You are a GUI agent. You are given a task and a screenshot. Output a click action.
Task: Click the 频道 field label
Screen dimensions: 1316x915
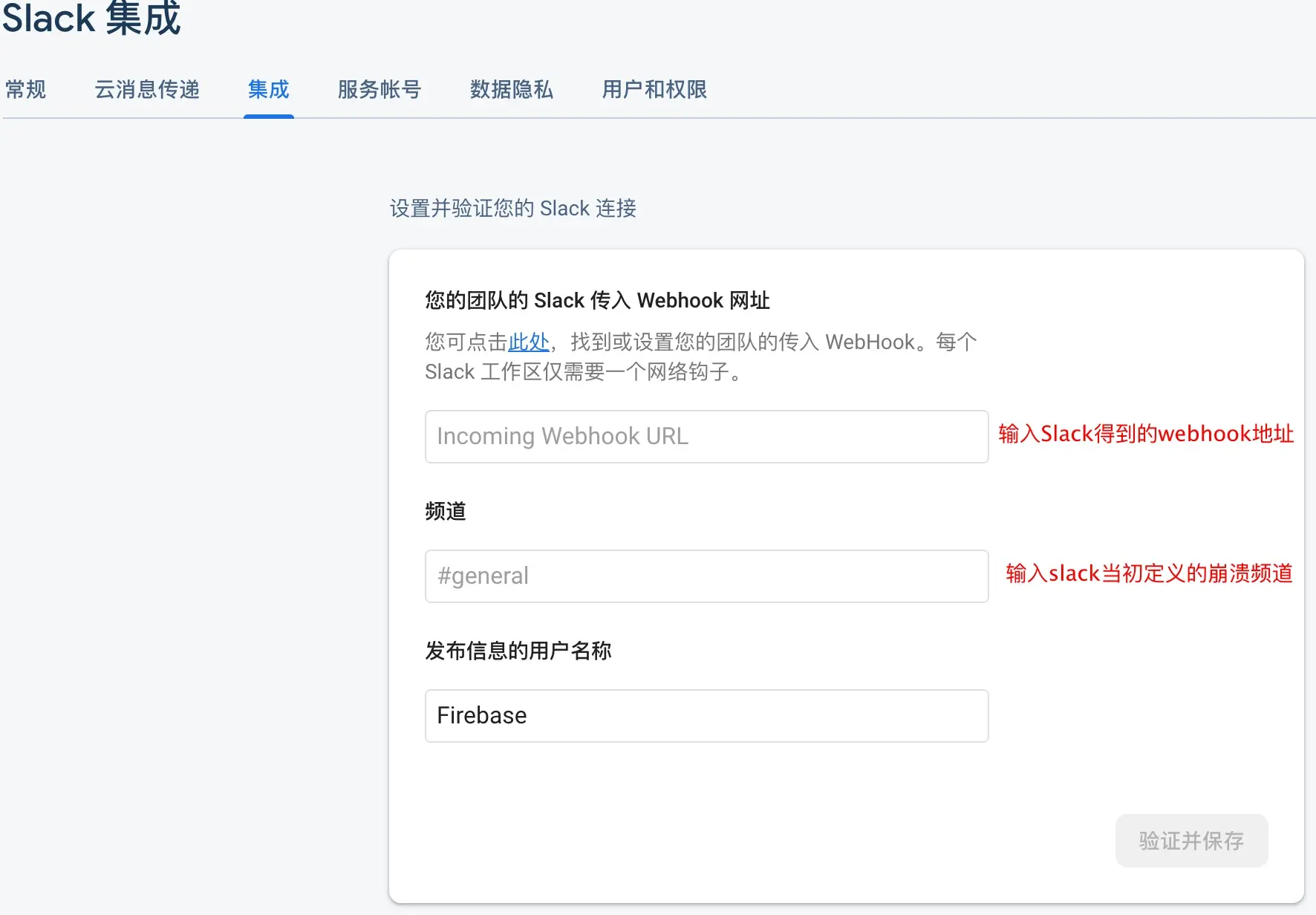[x=446, y=512]
